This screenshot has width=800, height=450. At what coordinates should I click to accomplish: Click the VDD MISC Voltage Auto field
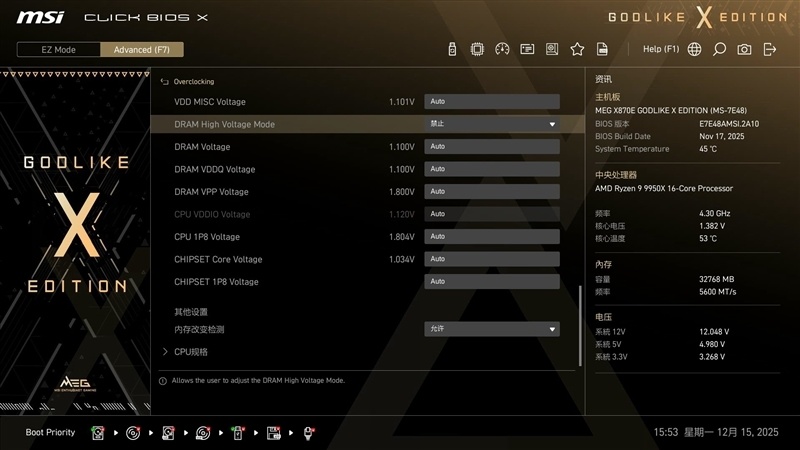pyautogui.click(x=492, y=102)
